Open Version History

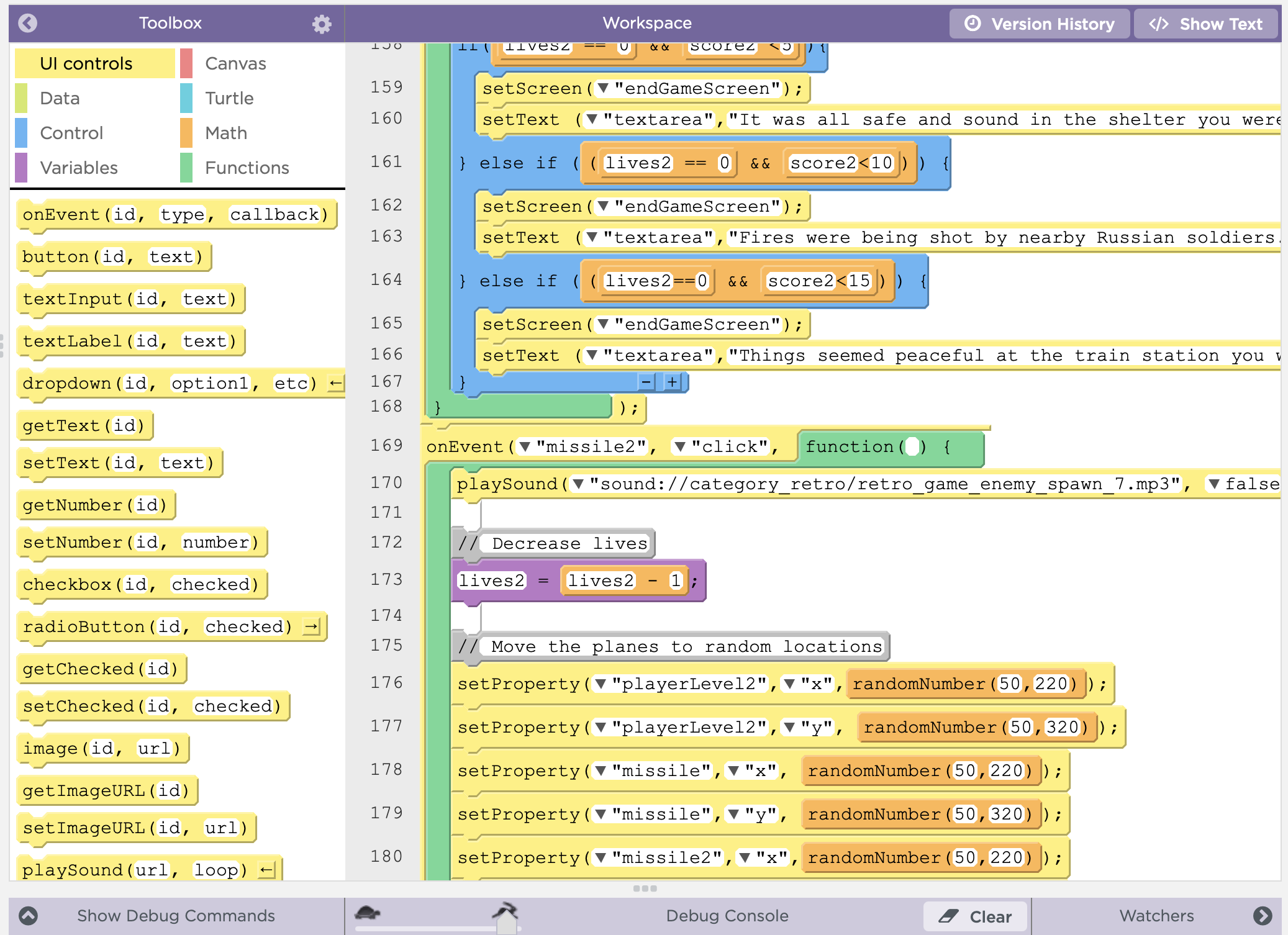[x=1040, y=24]
